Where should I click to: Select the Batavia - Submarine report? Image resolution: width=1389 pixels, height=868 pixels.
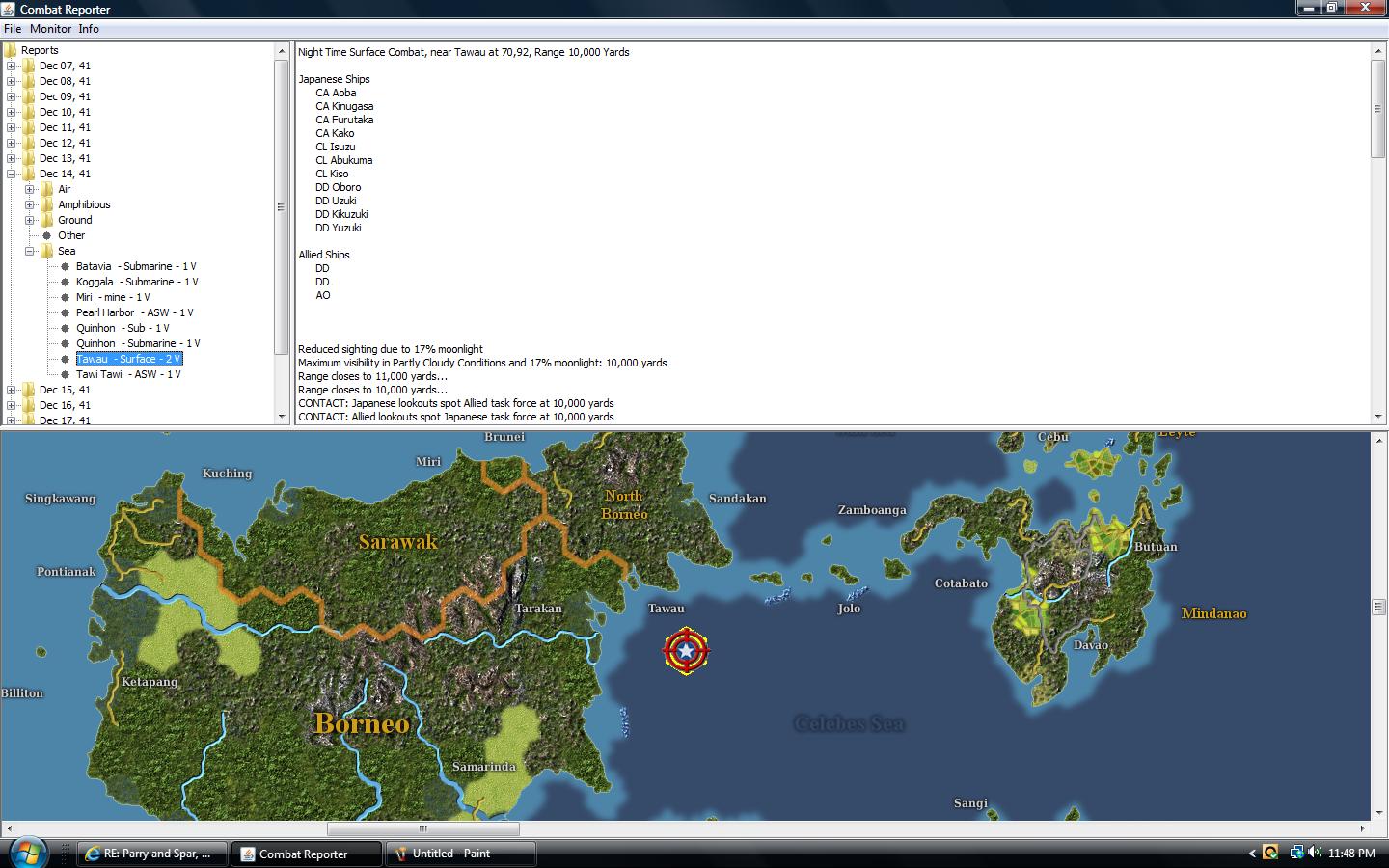tap(136, 266)
